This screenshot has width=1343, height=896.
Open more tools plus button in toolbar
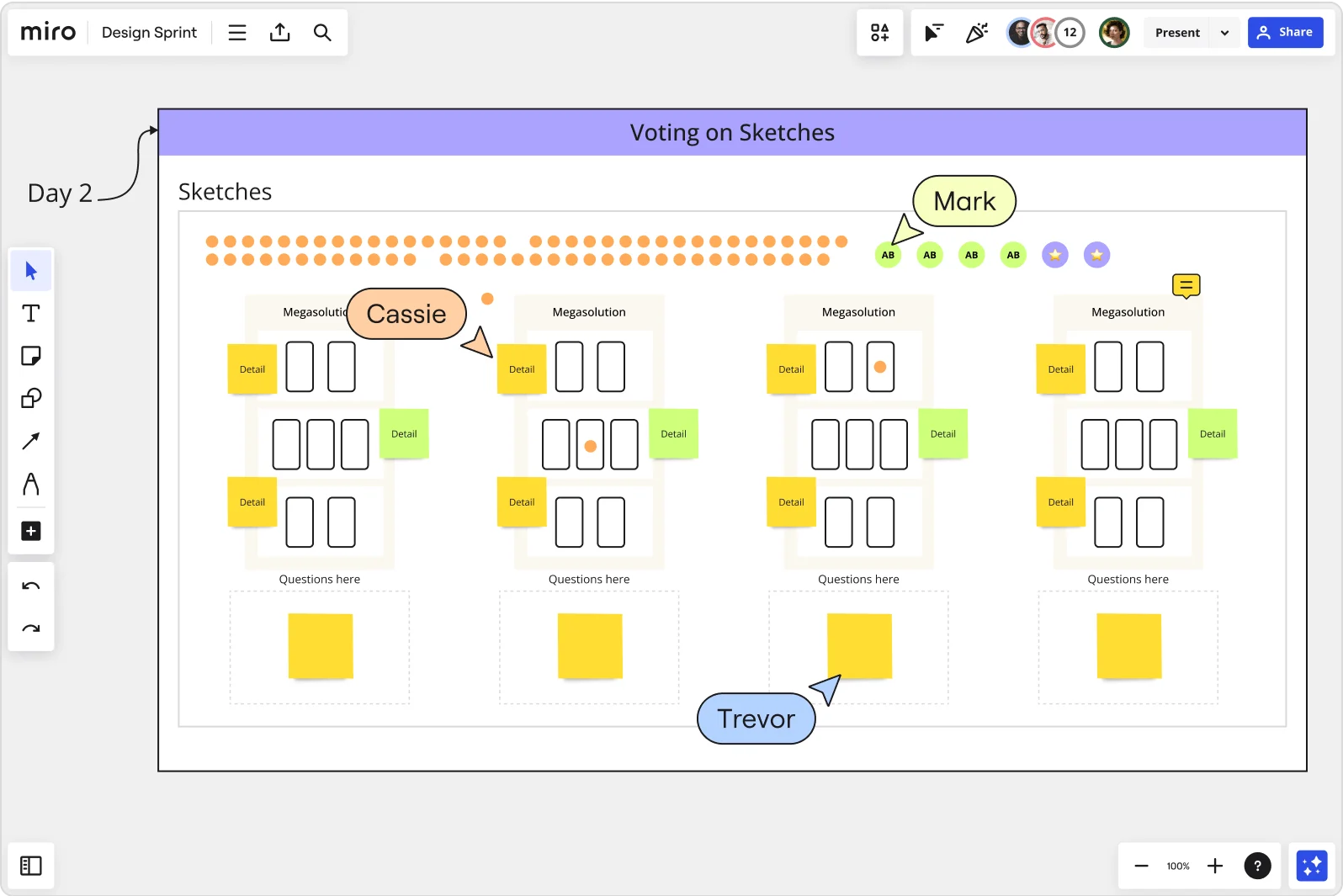coord(31,531)
